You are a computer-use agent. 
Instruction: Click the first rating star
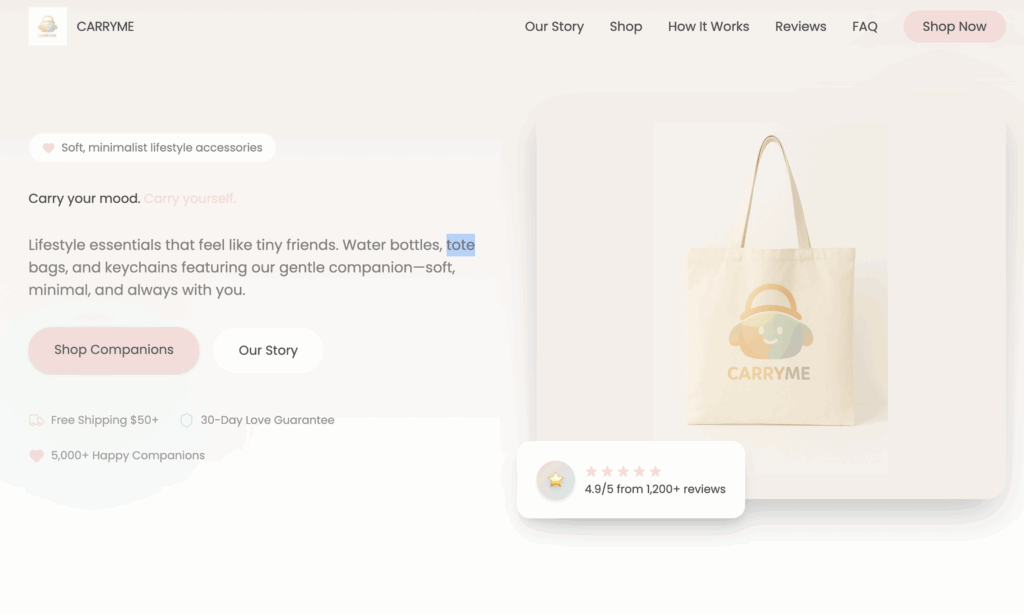tap(592, 471)
